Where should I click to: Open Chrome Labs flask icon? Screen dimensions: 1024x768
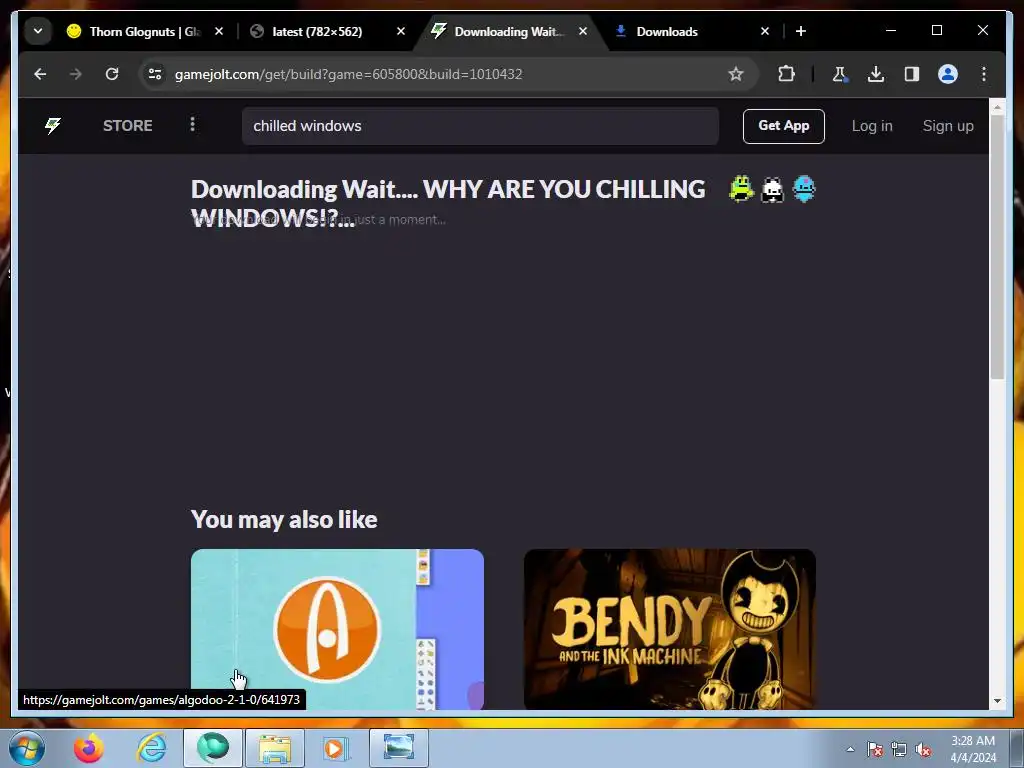point(840,74)
